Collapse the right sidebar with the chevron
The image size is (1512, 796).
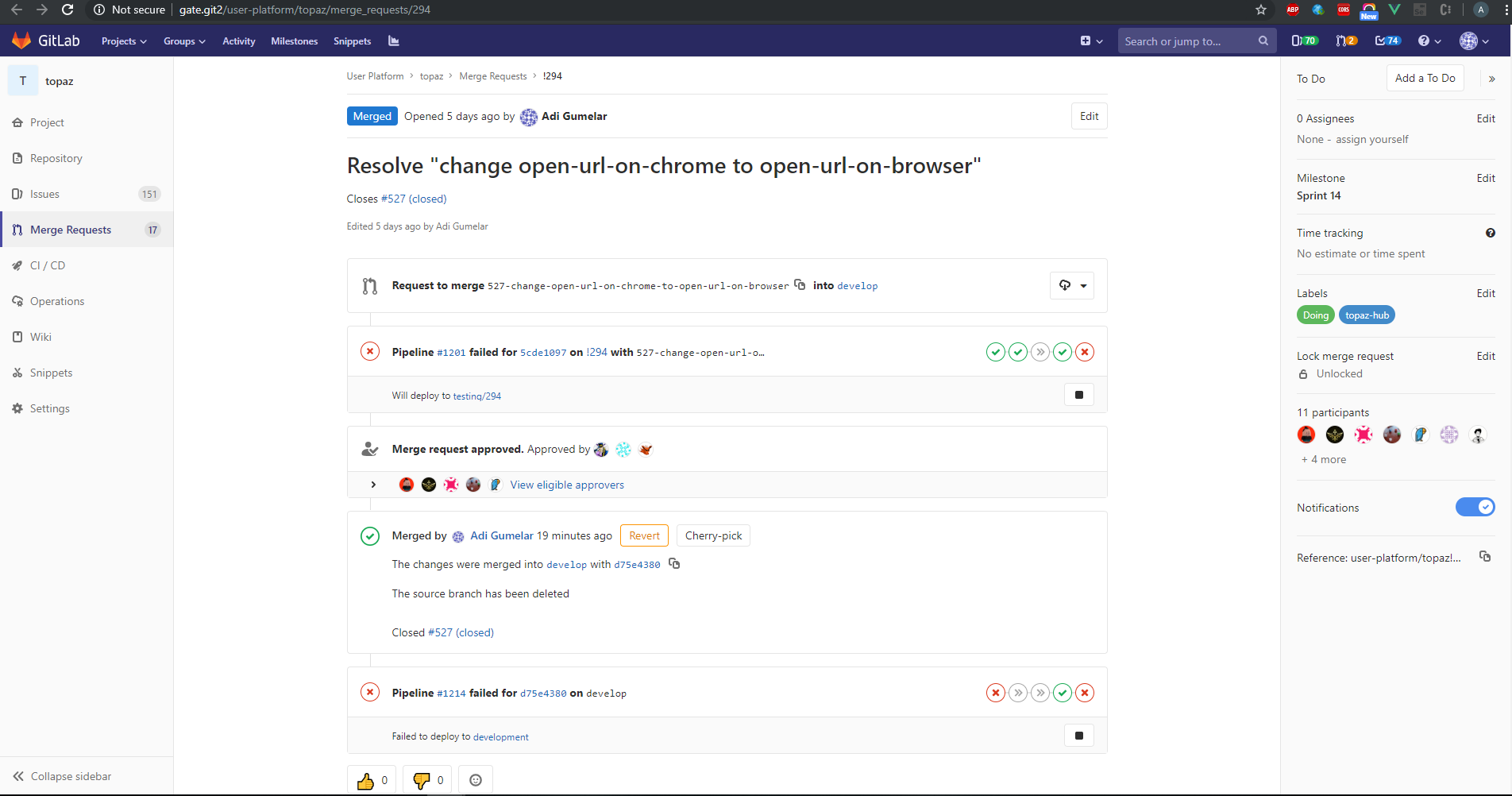(1492, 79)
